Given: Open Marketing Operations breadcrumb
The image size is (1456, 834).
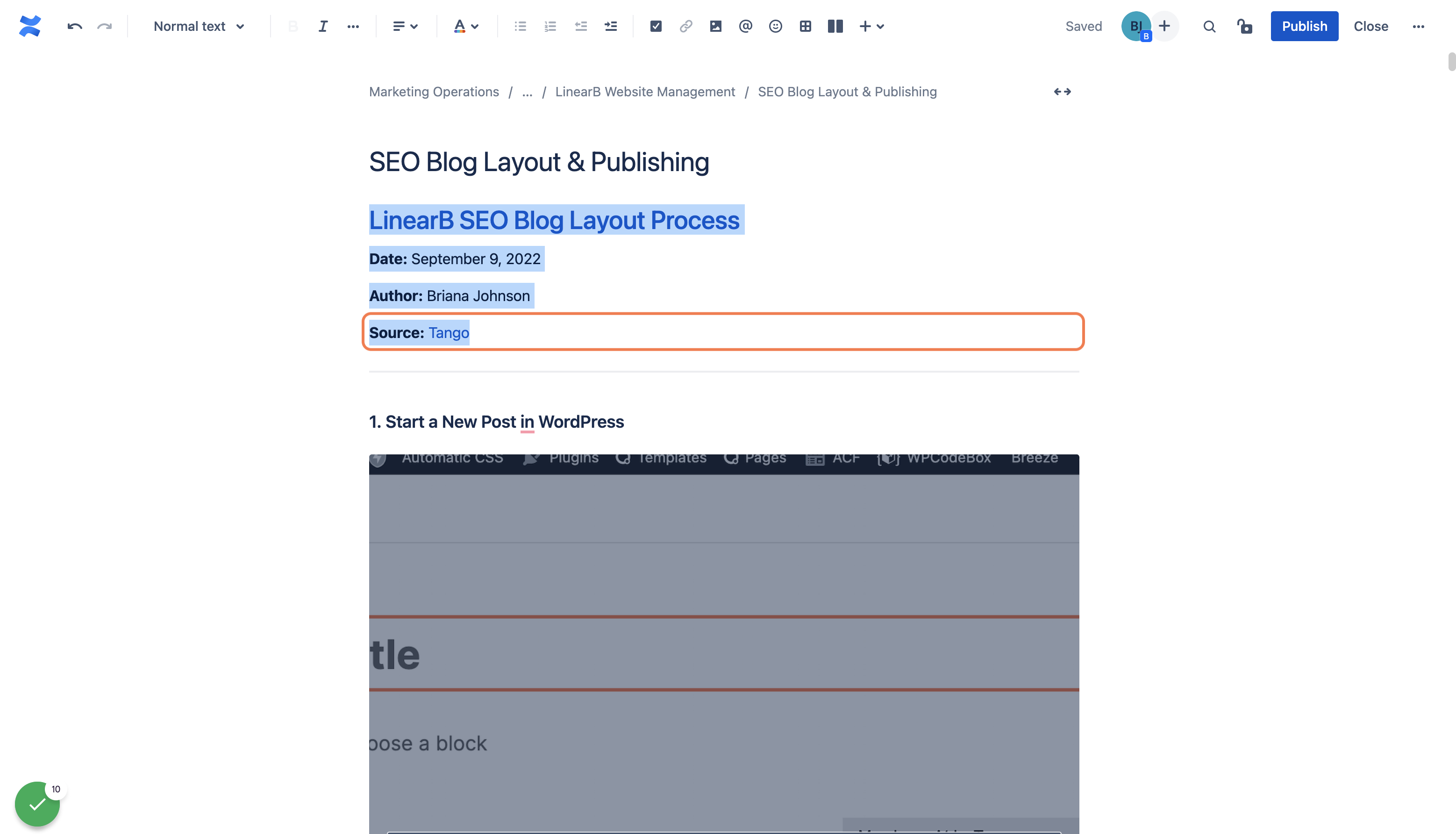Looking at the screenshot, I should (x=434, y=92).
